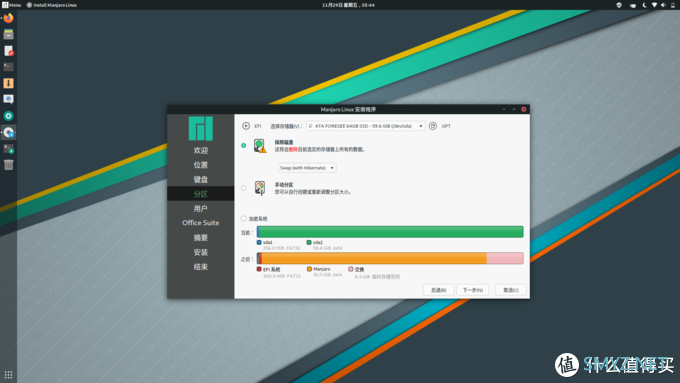Click the pink swap segment in after bar
The image size is (680, 383).
pos(505,259)
